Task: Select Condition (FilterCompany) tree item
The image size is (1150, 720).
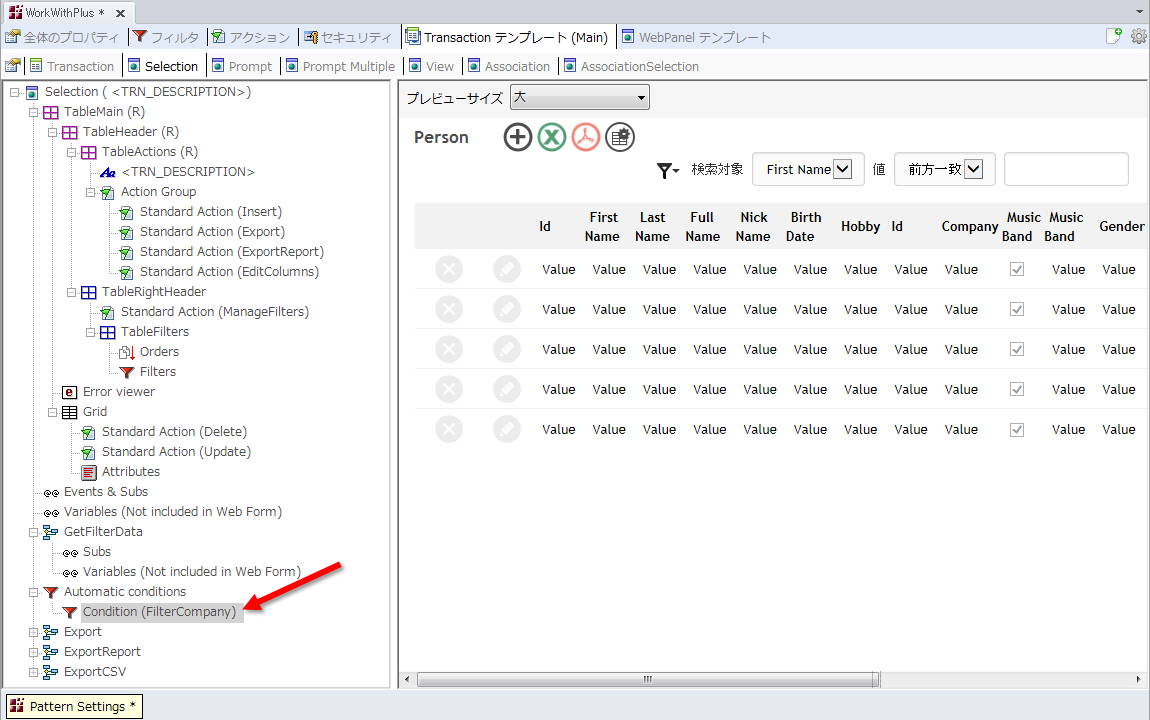Action: point(159,612)
